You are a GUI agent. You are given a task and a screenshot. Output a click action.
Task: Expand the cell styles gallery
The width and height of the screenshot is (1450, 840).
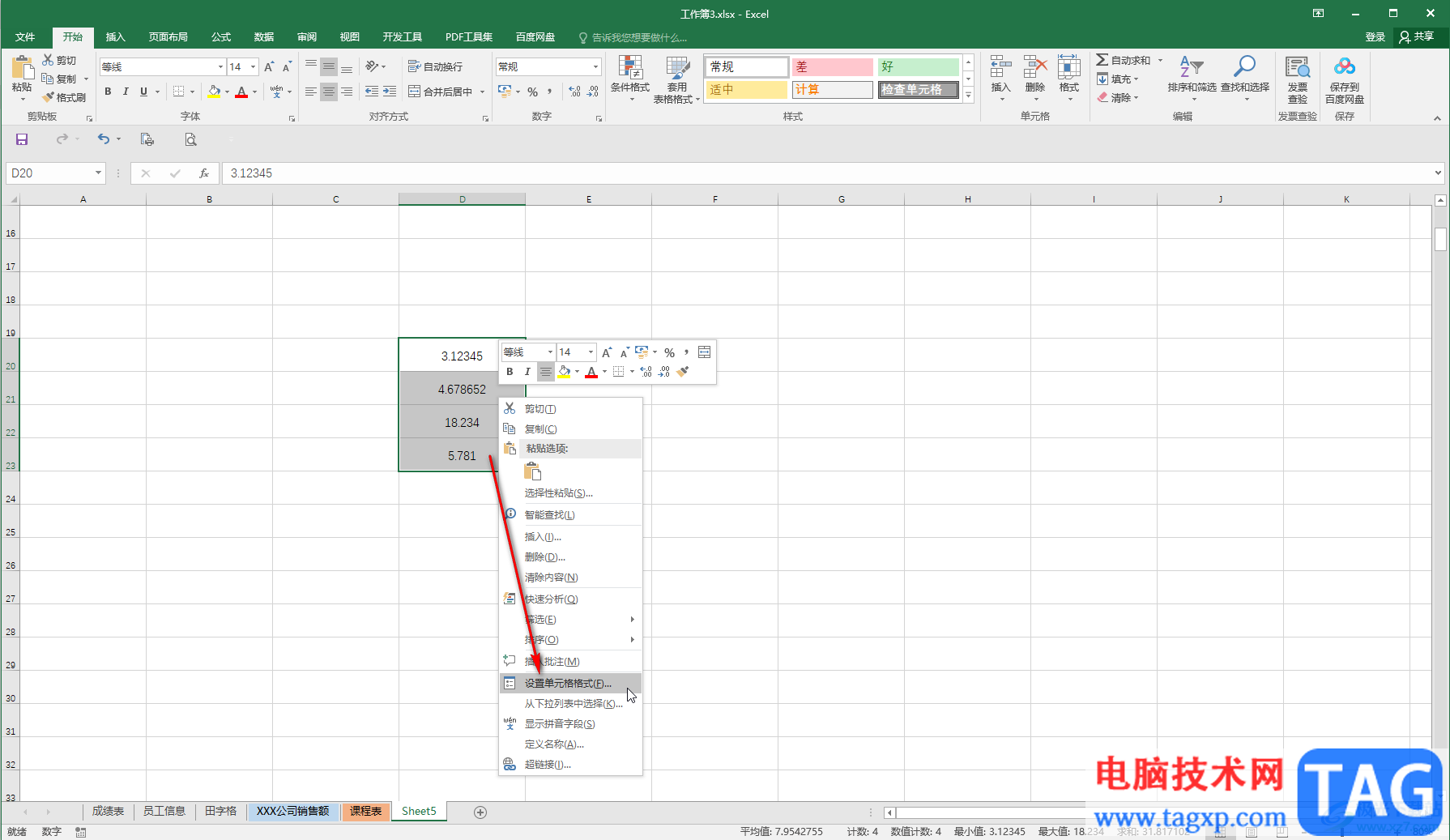click(x=968, y=95)
